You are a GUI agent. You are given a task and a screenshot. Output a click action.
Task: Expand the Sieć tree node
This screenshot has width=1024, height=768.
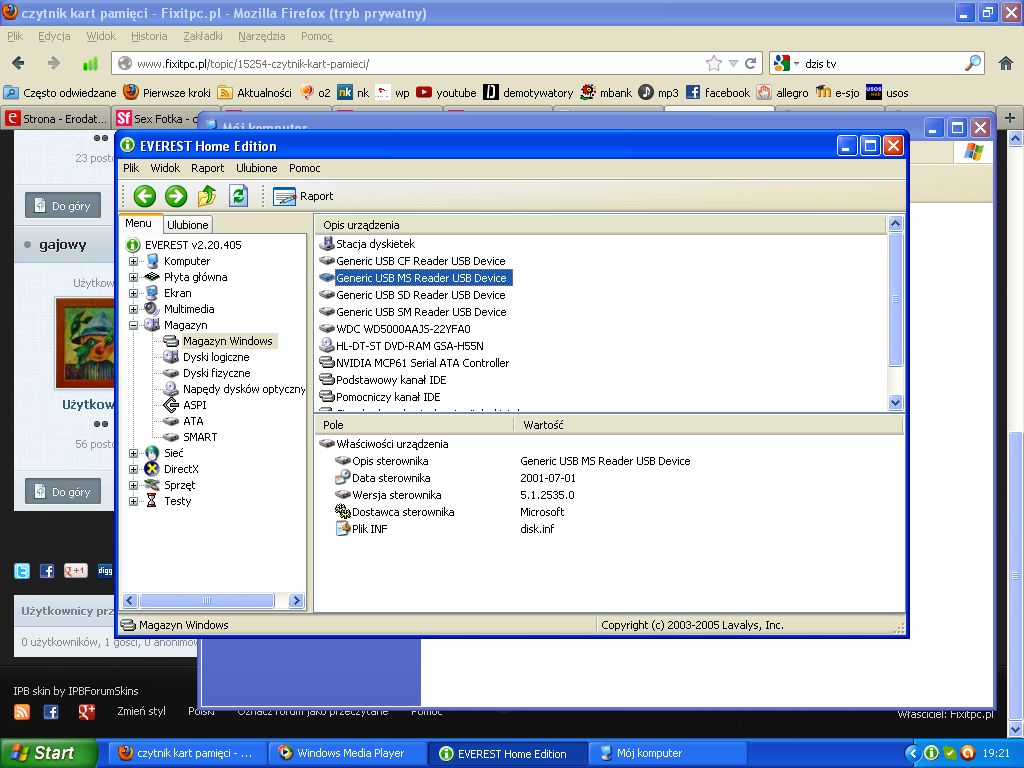click(x=133, y=453)
